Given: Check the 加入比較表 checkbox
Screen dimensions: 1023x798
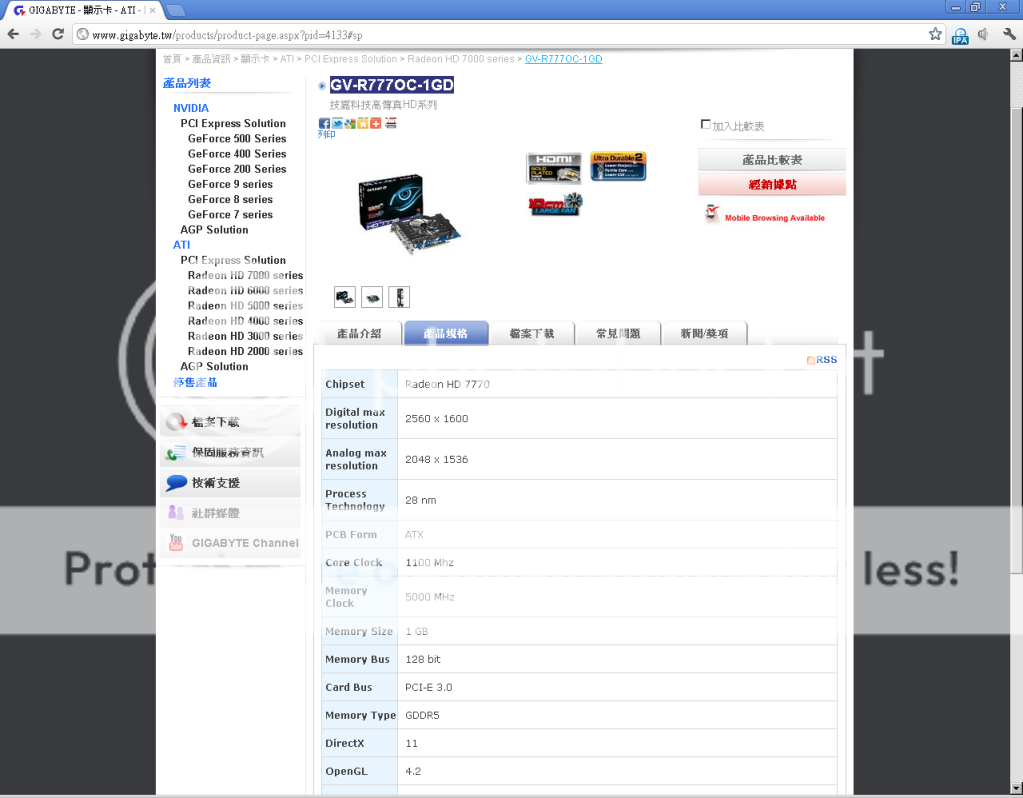Looking at the screenshot, I should (x=706, y=125).
